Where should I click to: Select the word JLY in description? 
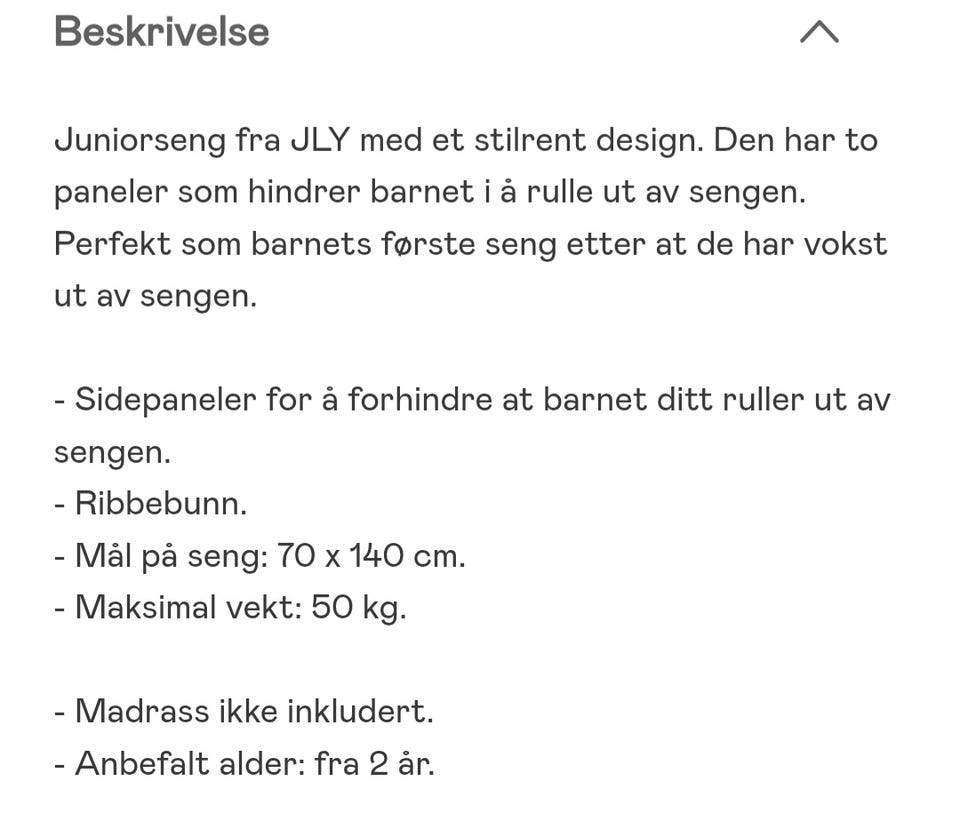320,140
